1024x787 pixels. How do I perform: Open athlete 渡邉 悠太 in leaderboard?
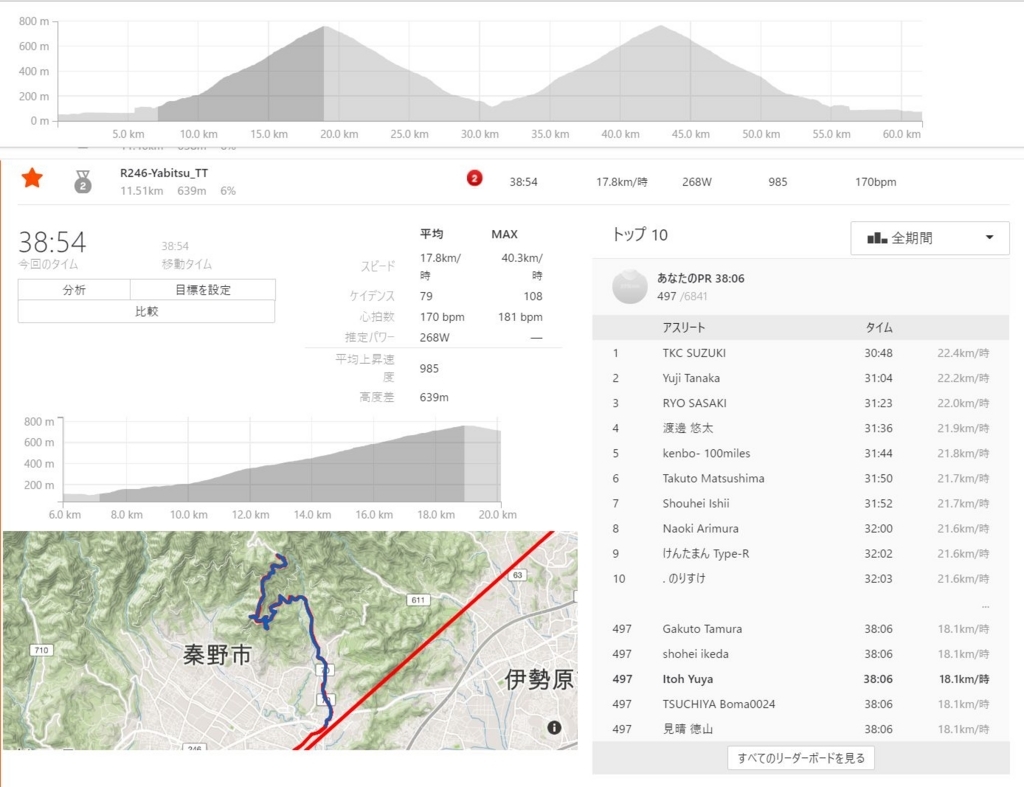tap(688, 428)
